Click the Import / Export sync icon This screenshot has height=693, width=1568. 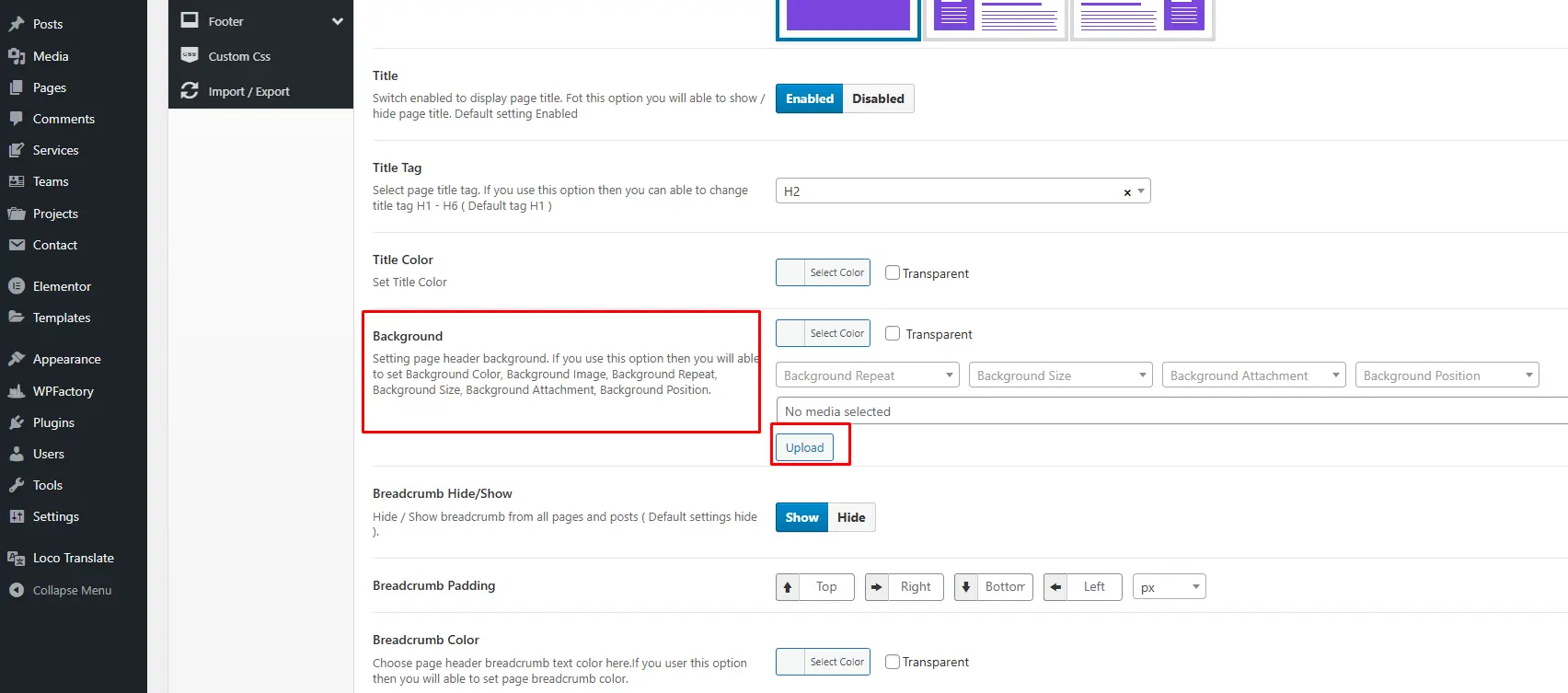pos(190,90)
